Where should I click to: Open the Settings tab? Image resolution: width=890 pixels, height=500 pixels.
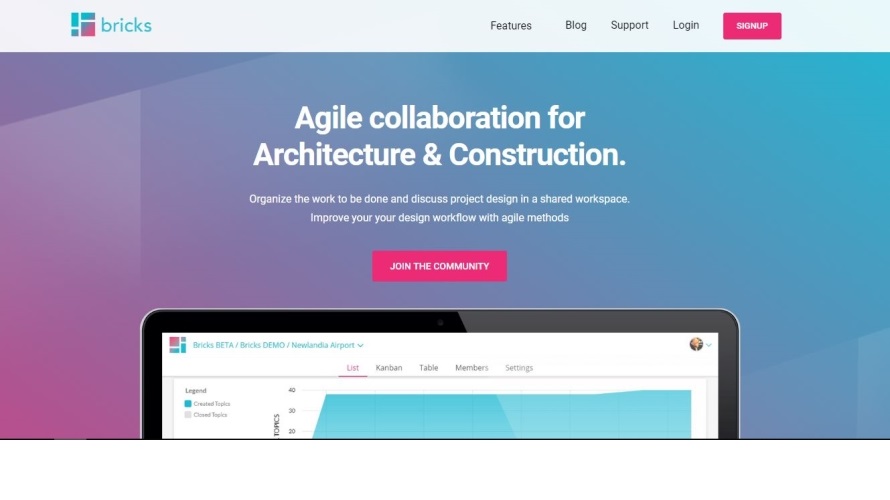click(519, 368)
